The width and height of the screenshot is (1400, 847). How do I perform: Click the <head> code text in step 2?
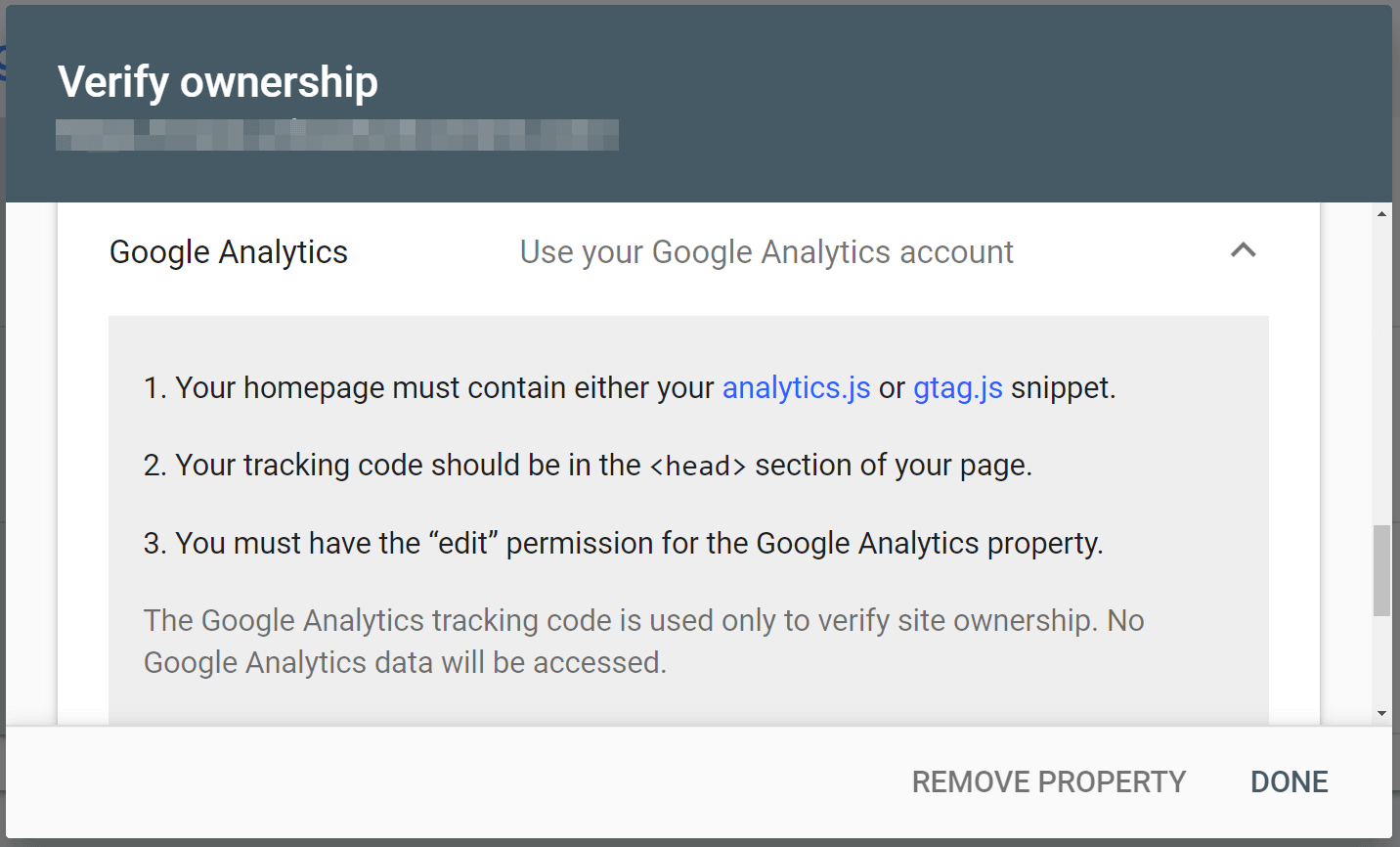click(699, 465)
